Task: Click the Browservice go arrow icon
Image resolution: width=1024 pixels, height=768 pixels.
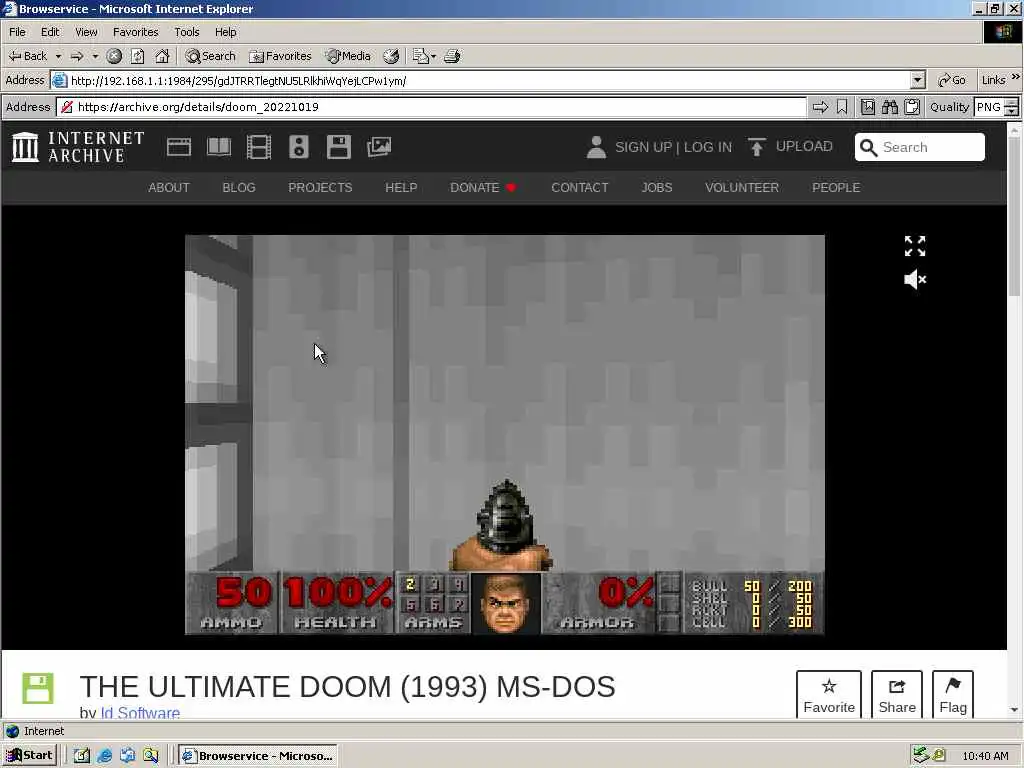Action: pos(820,107)
